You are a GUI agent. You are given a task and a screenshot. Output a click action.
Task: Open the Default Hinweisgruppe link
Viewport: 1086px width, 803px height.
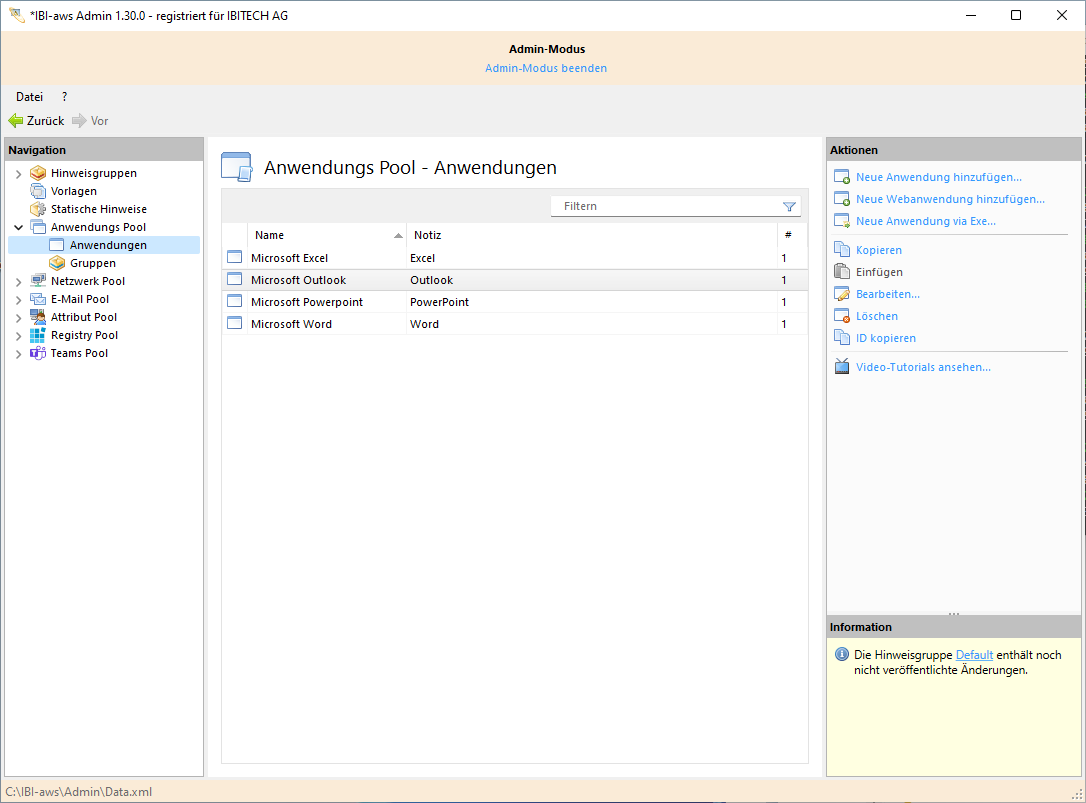(974, 654)
